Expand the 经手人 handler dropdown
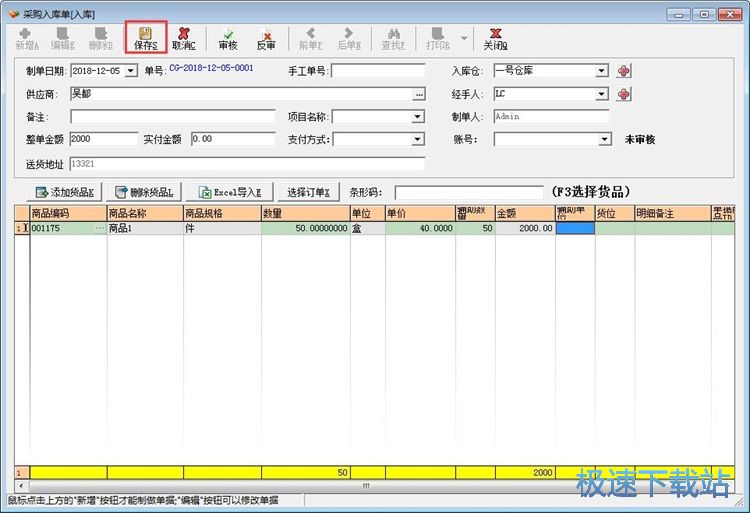 pyautogui.click(x=602, y=94)
